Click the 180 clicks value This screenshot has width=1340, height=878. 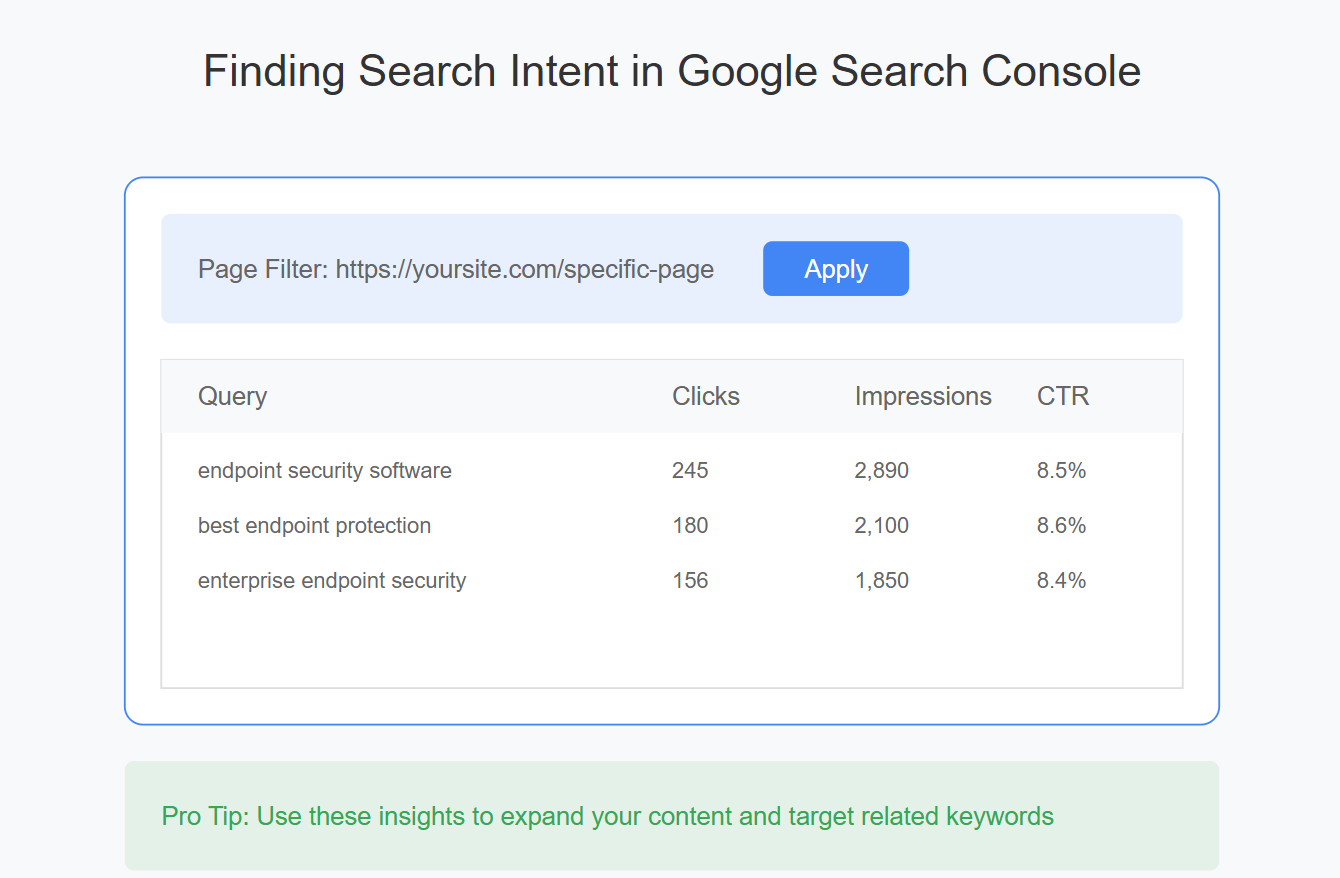pyautogui.click(x=690, y=525)
